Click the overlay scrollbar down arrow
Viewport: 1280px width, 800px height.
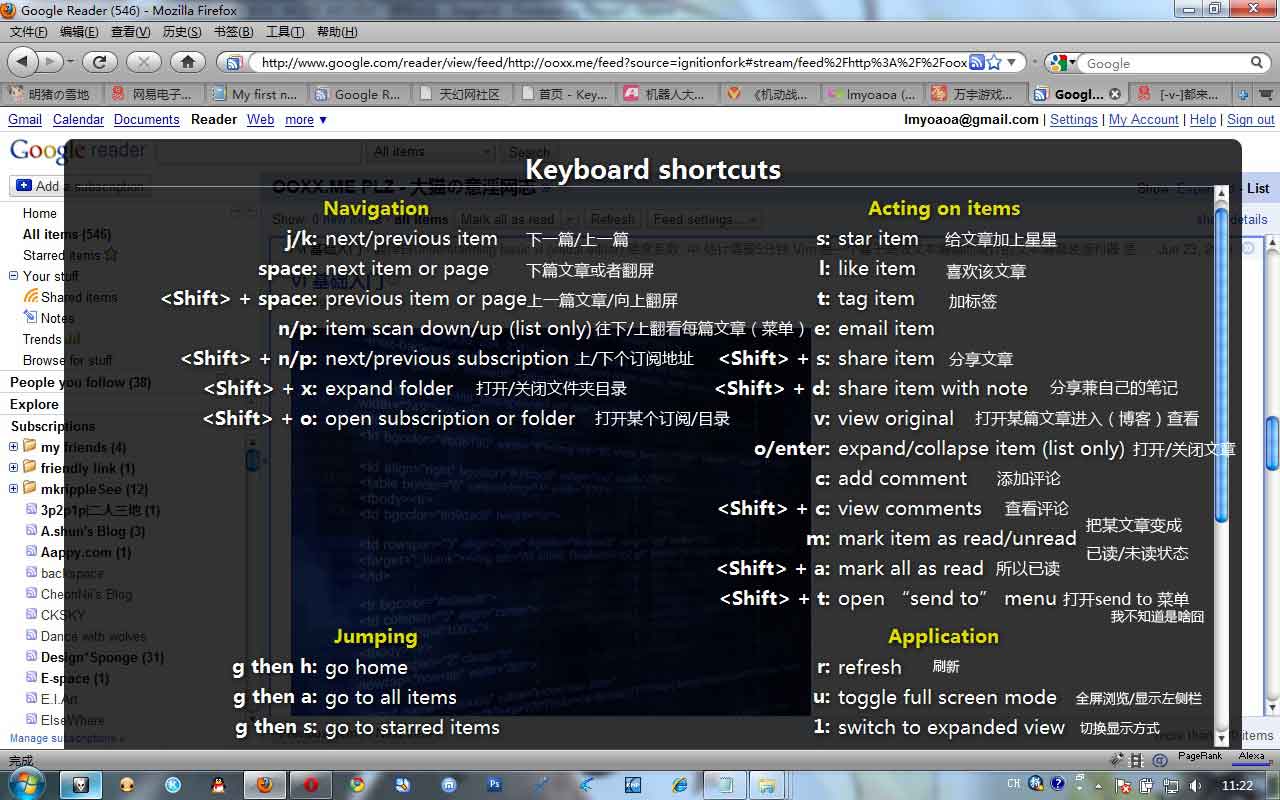pyautogui.click(x=1221, y=737)
